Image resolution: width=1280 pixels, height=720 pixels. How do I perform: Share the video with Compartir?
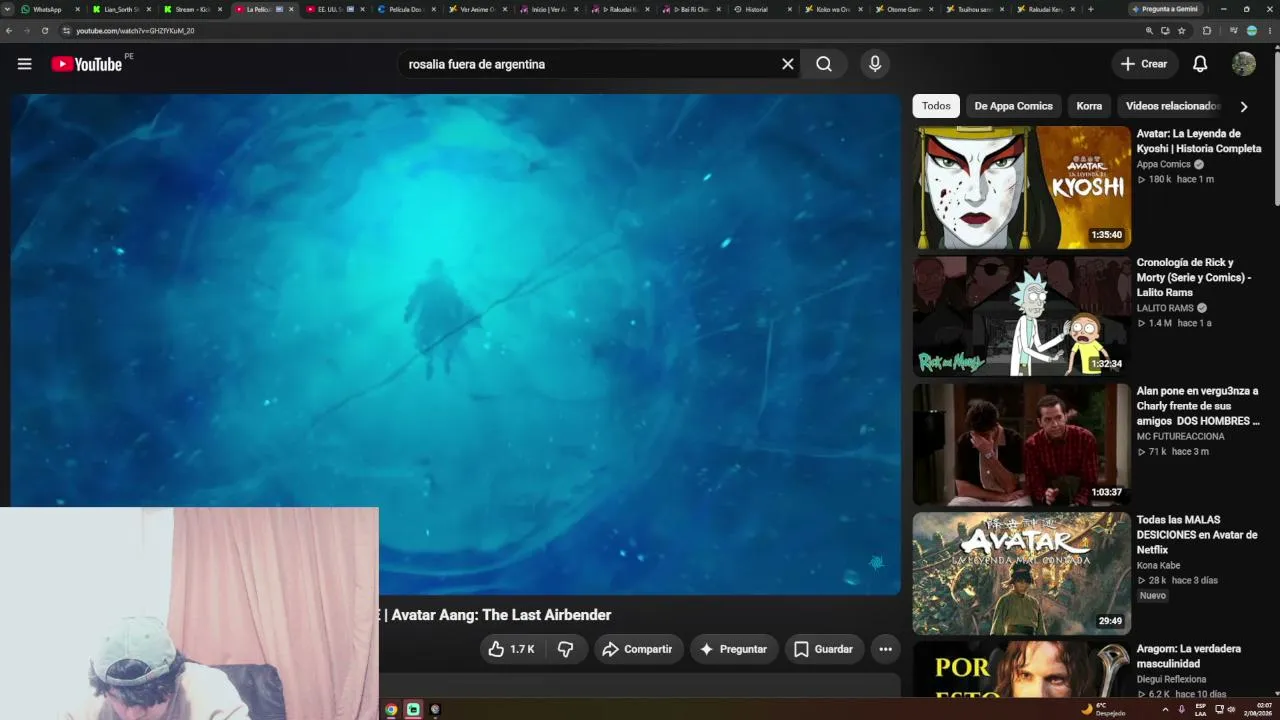[638, 649]
